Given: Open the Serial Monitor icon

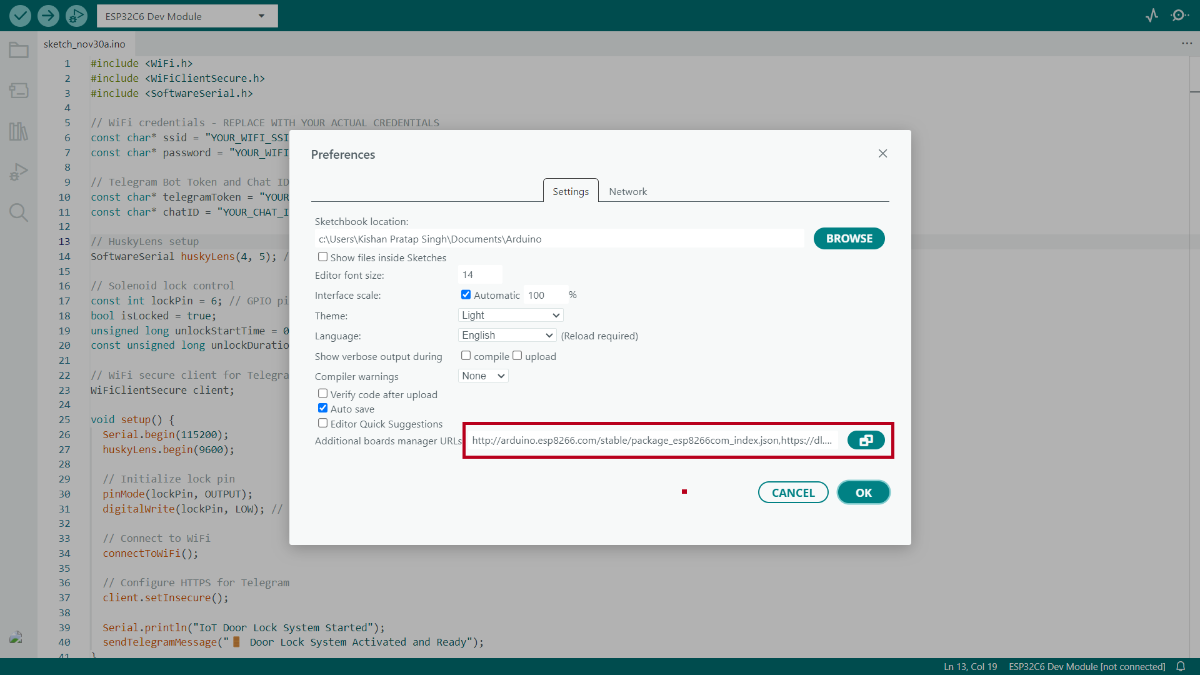Looking at the screenshot, I should point(1179,16).
